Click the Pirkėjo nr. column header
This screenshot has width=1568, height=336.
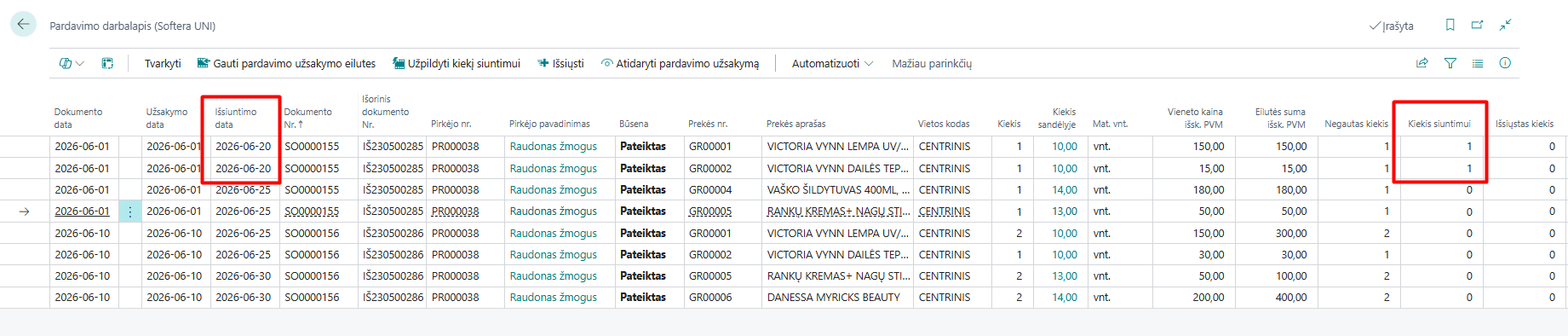(451, 124)
